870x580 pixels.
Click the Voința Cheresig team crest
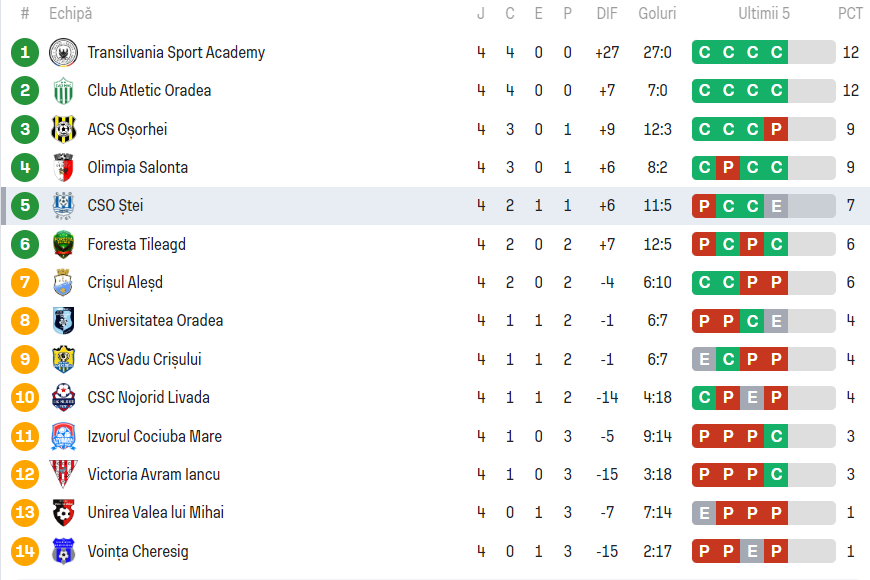64,551
